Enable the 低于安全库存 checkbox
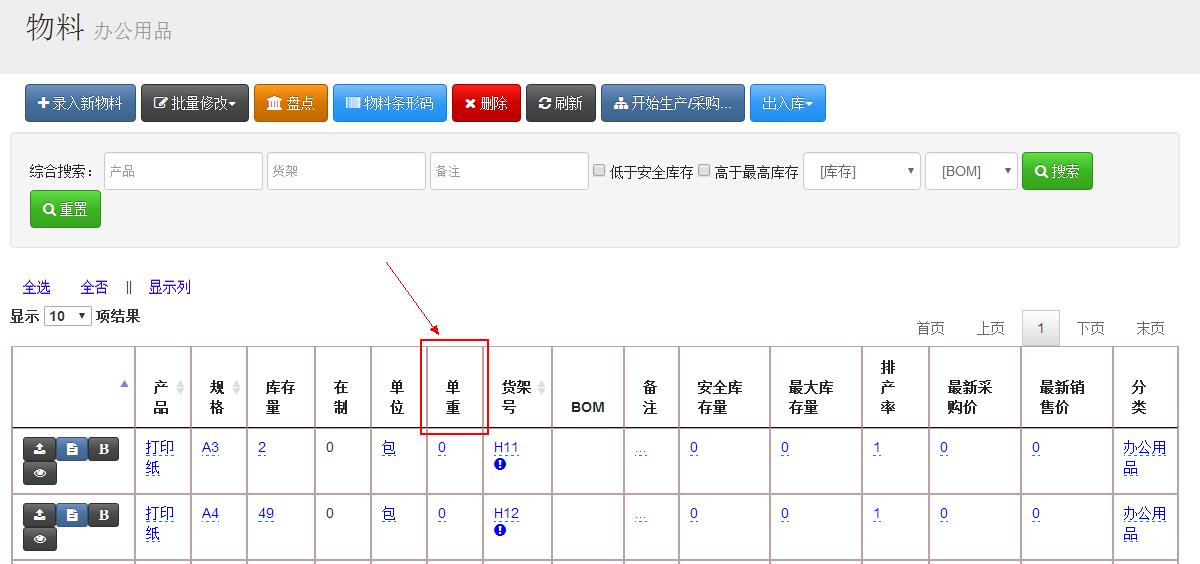The image size is (1200, 564). (599, 171)
